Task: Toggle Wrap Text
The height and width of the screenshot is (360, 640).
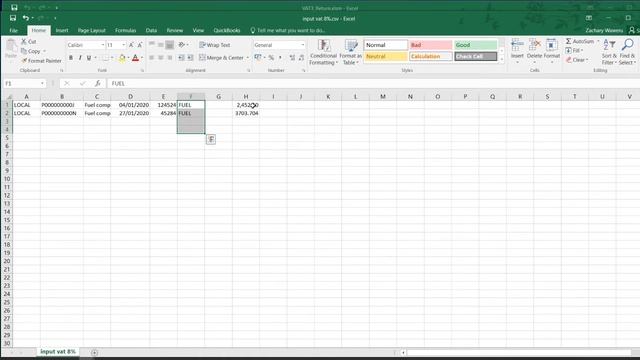Action: [215, 45]
